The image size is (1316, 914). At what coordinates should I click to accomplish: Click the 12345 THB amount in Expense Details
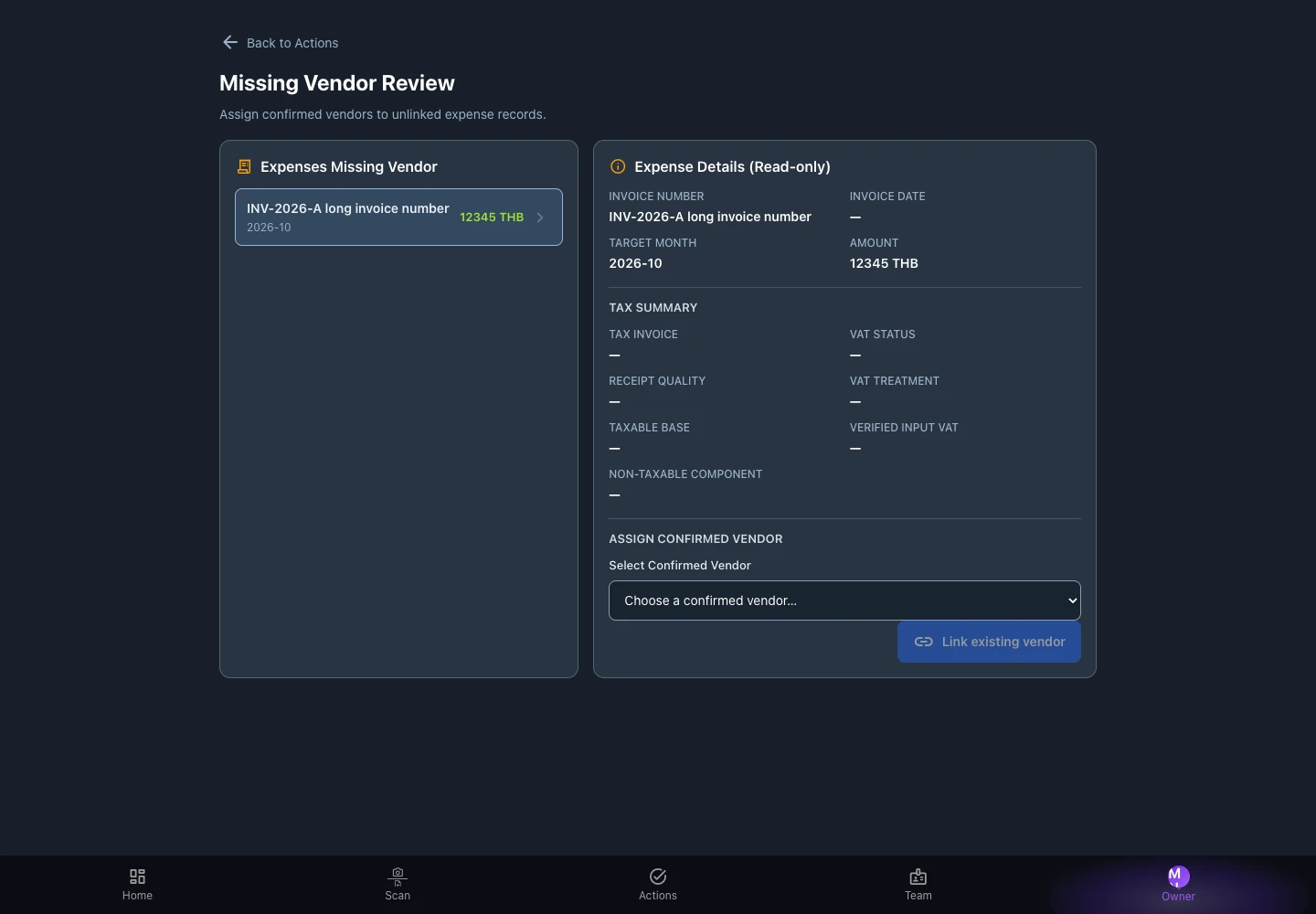pos(884,263)
